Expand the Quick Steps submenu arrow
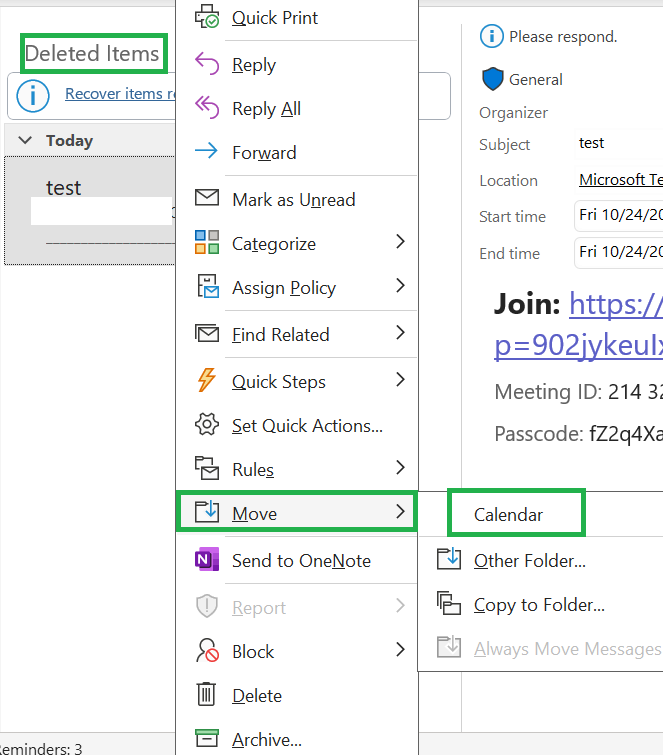This screenshot has height=755, width=663. coord(400,379)
